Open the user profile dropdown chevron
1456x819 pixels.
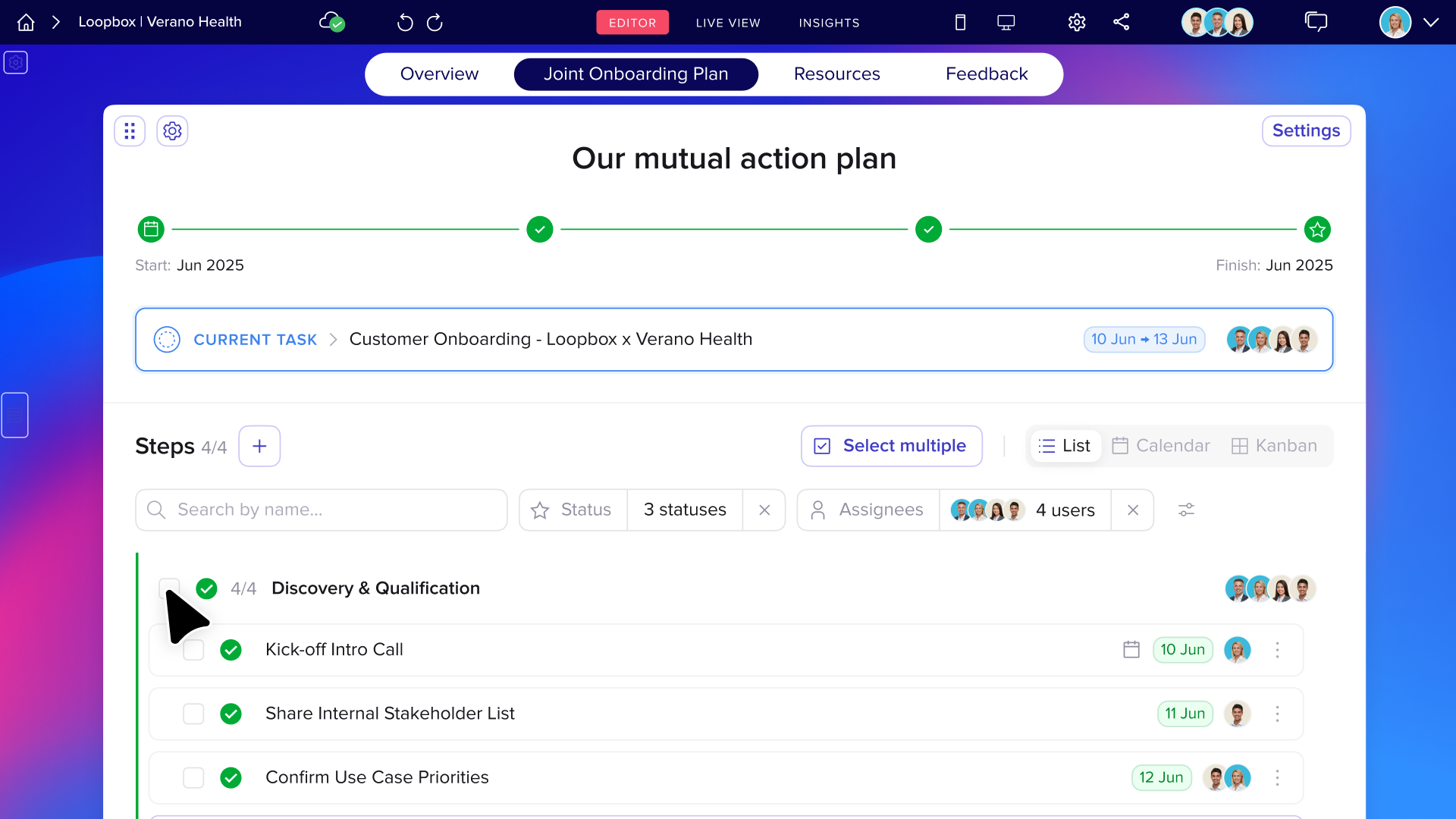1431,23
